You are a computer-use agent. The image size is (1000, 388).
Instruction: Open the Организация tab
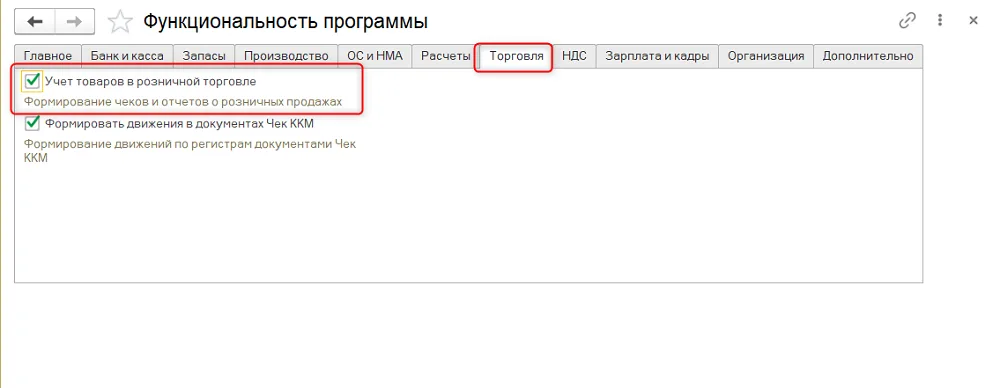(x=766, y=56)
